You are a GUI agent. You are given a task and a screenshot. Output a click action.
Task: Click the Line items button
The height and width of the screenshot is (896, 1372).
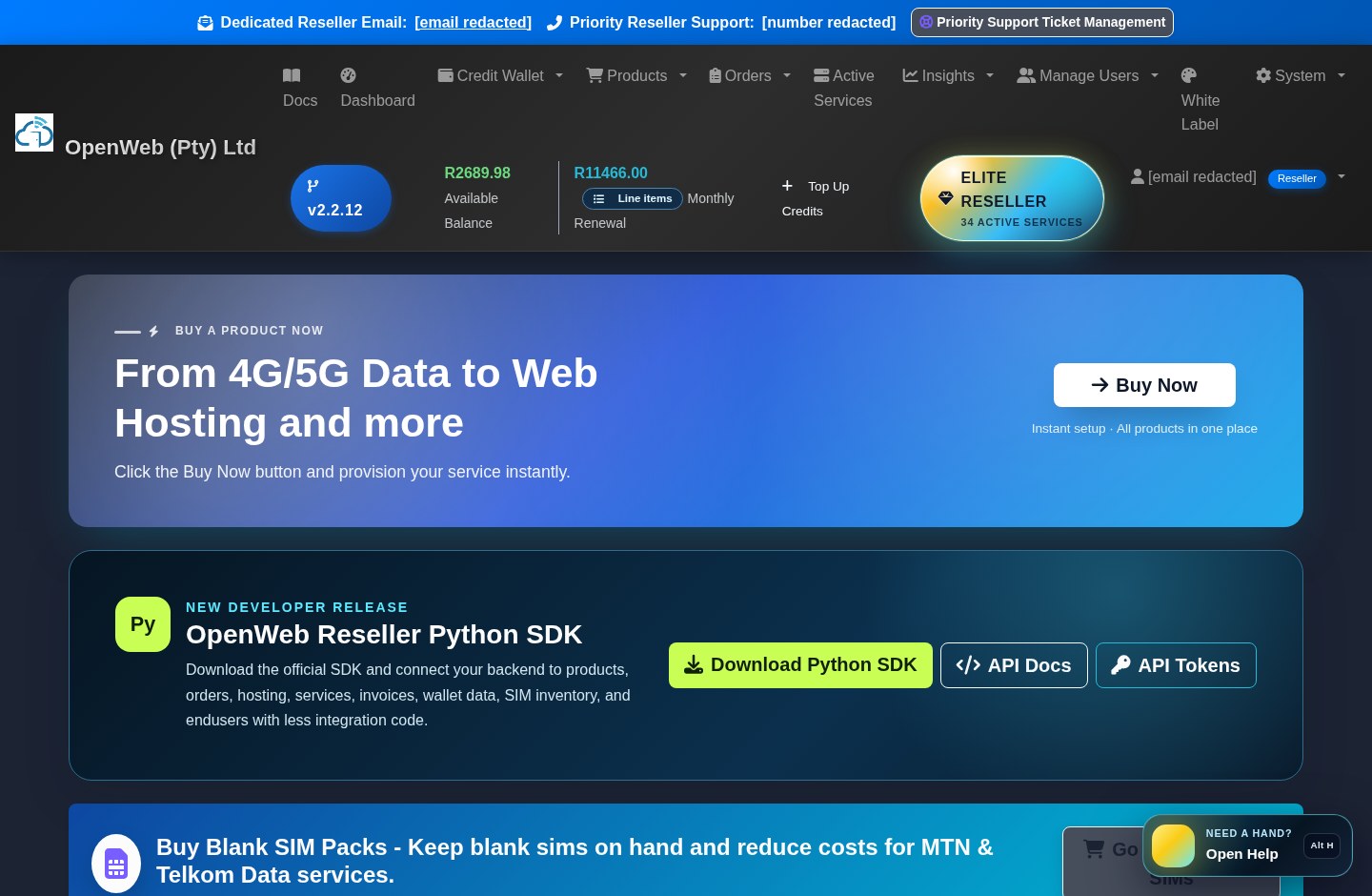[633, 198]
